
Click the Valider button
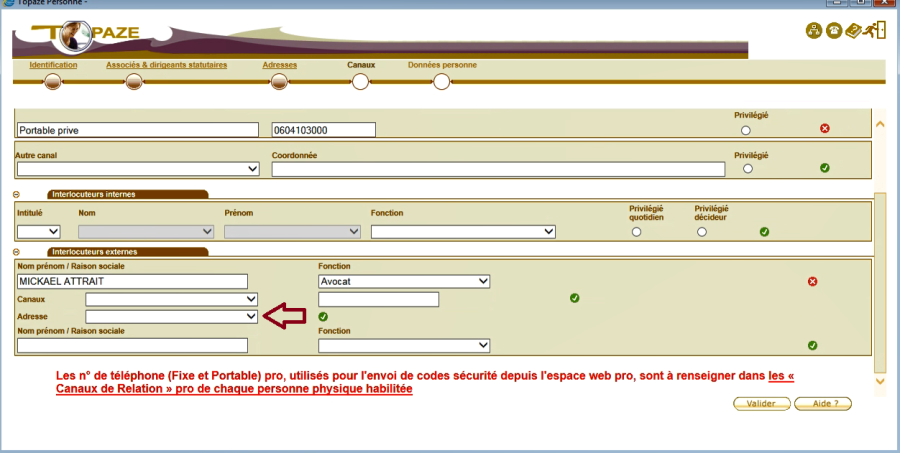click(x=761, y=404)
